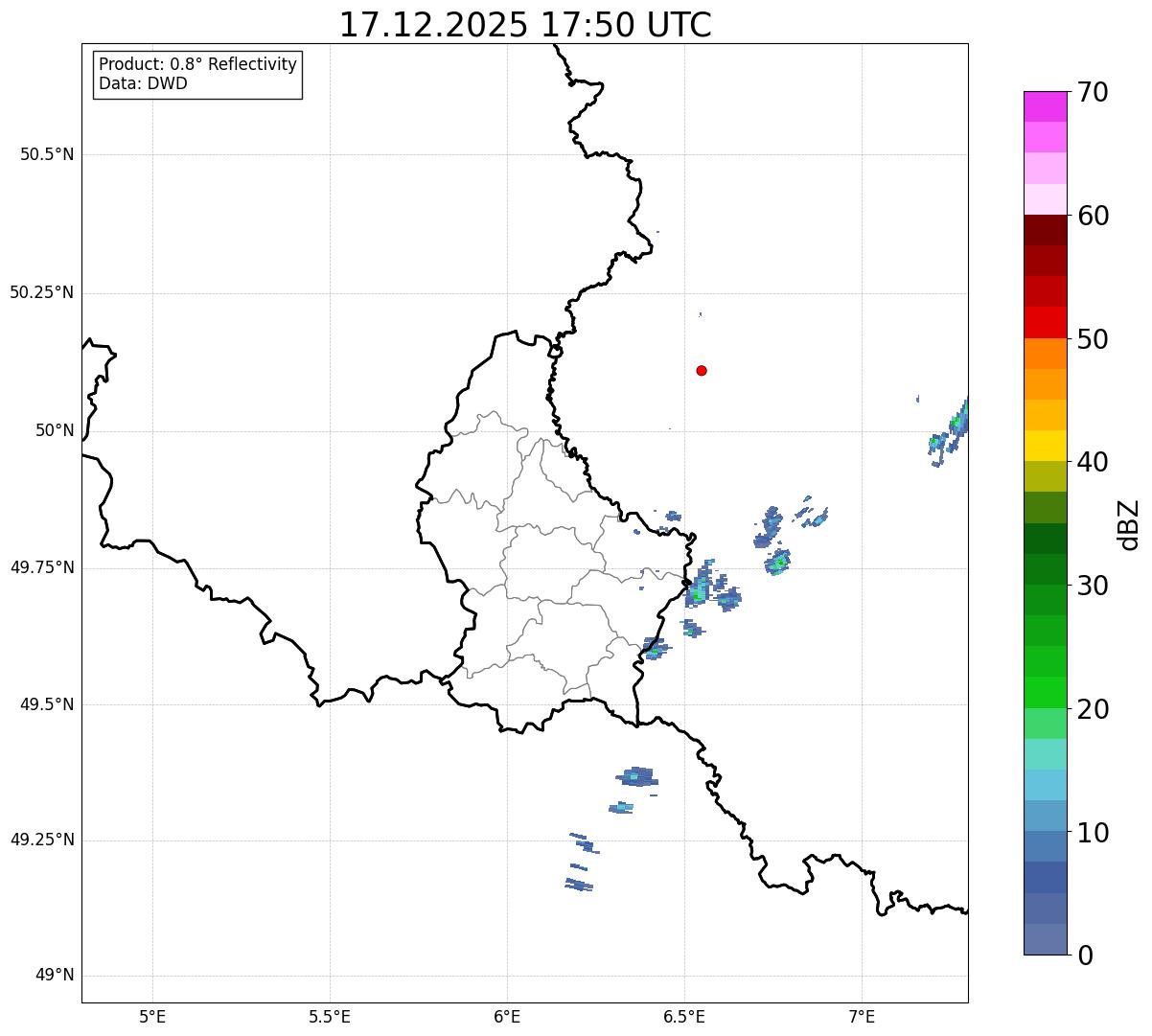The image size is (1152, 1036).
Task: Click the colorbar label '30'
Action: point(1093,586)
